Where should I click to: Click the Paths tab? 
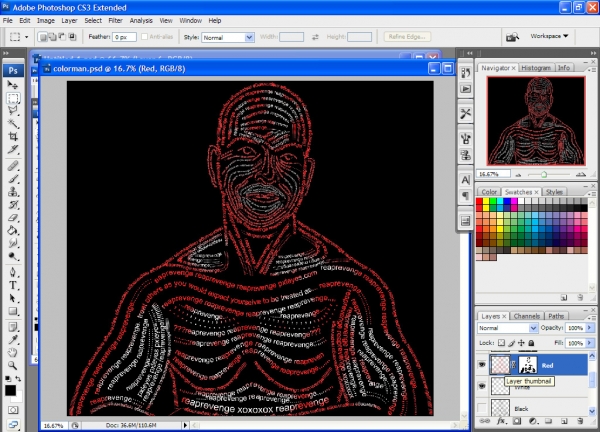pos(556,316)
